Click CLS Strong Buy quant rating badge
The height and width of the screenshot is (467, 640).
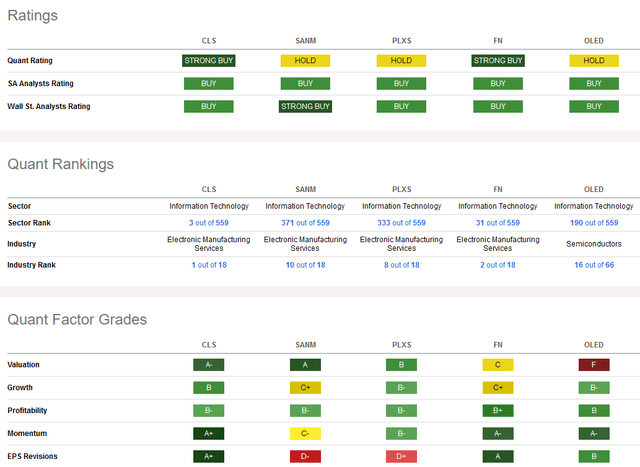click(208, 60)
